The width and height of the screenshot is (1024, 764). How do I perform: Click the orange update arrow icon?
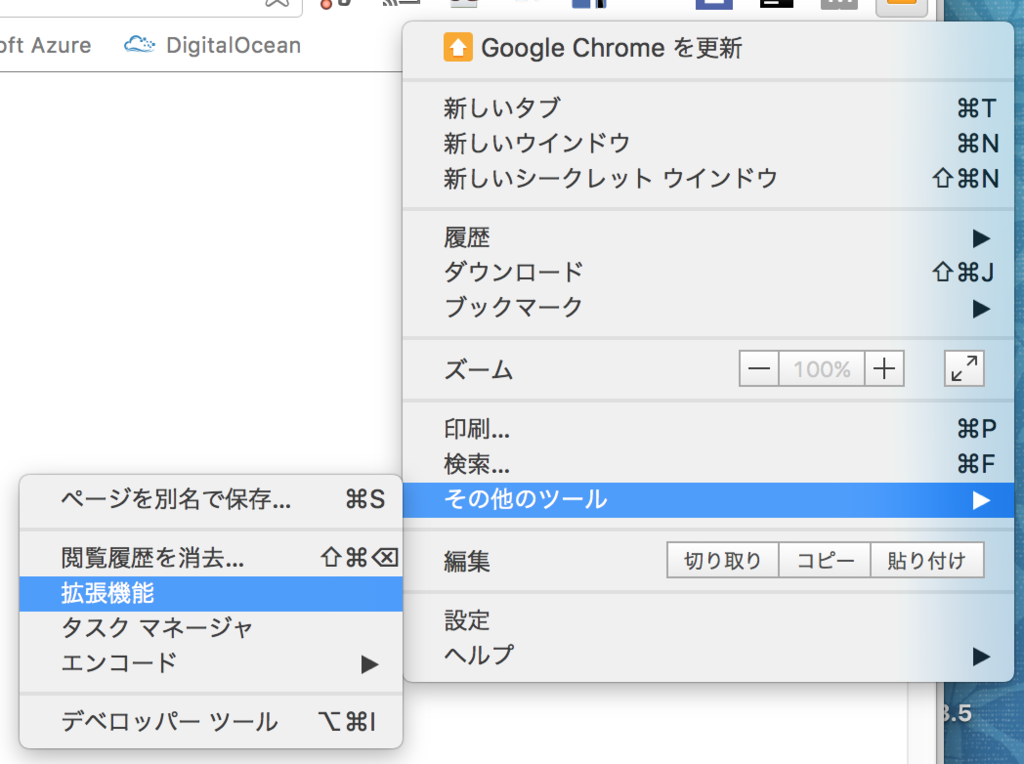click(458, 48)
